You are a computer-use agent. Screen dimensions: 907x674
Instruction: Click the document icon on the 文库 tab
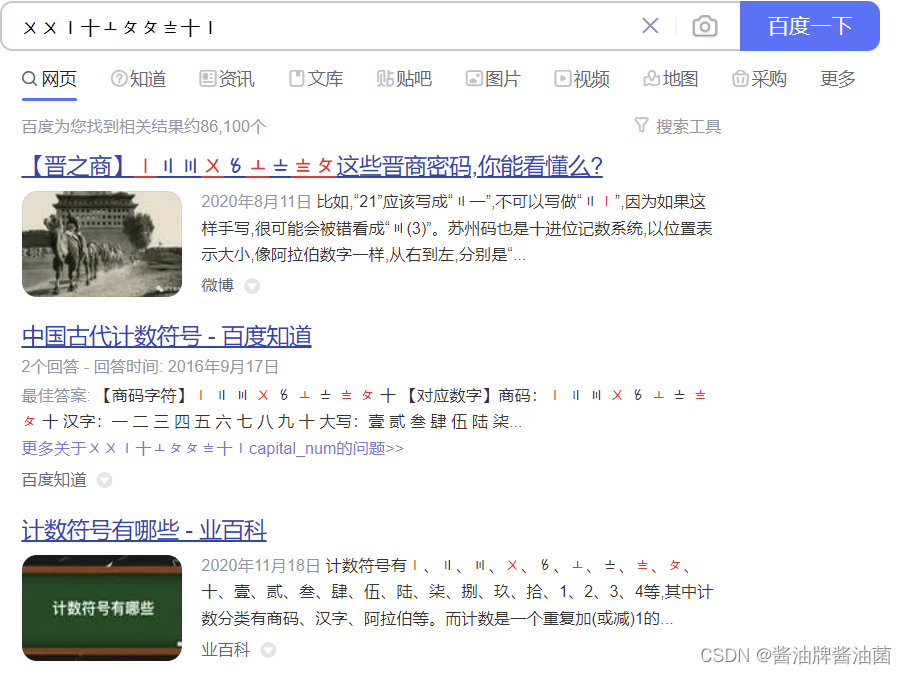(295, 79)
